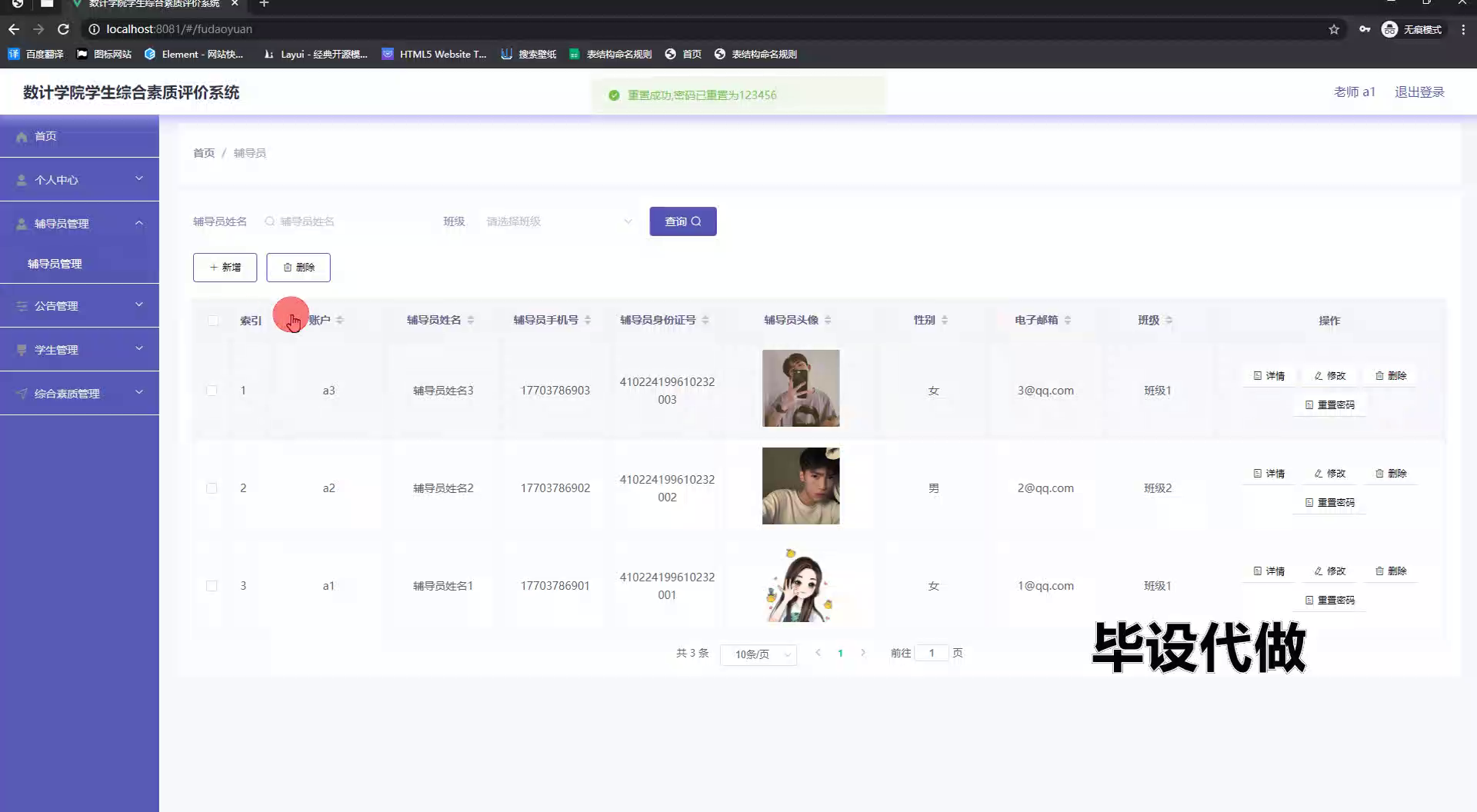Click 删除 for row a3
The width and height of the screenshot is (1477, 812).
1391,376
